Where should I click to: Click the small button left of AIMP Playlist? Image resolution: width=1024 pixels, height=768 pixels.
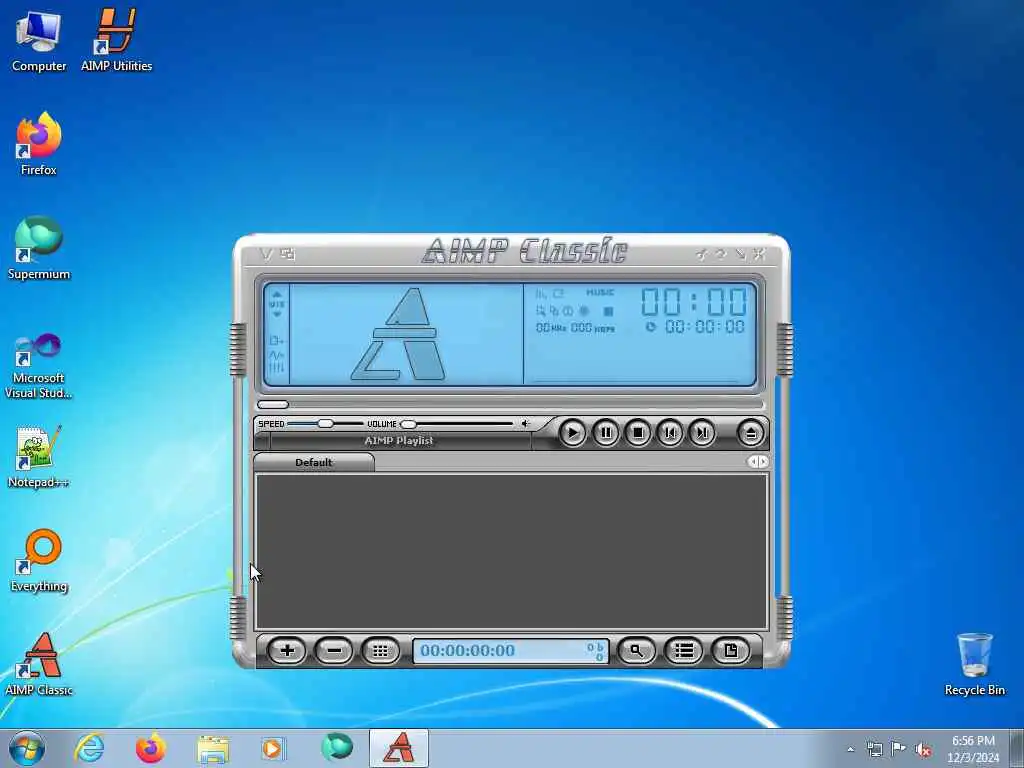point(262,441)
